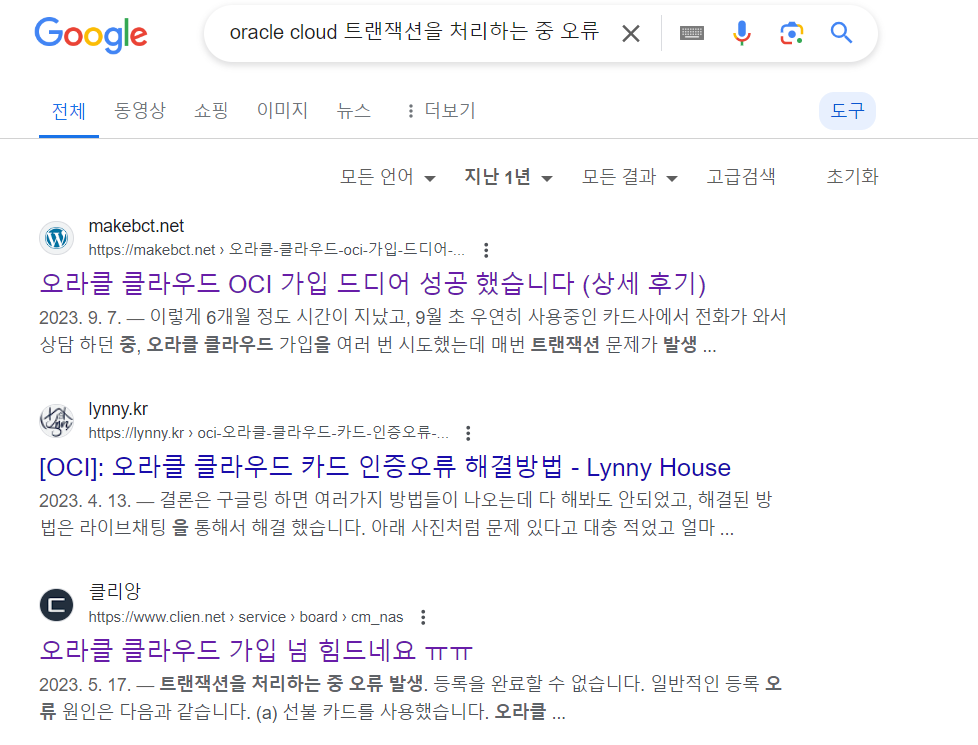Screen dimensions: 978x745
Task: Click the www.clien.net URL breadcrumb
Action: click(246, 617)
